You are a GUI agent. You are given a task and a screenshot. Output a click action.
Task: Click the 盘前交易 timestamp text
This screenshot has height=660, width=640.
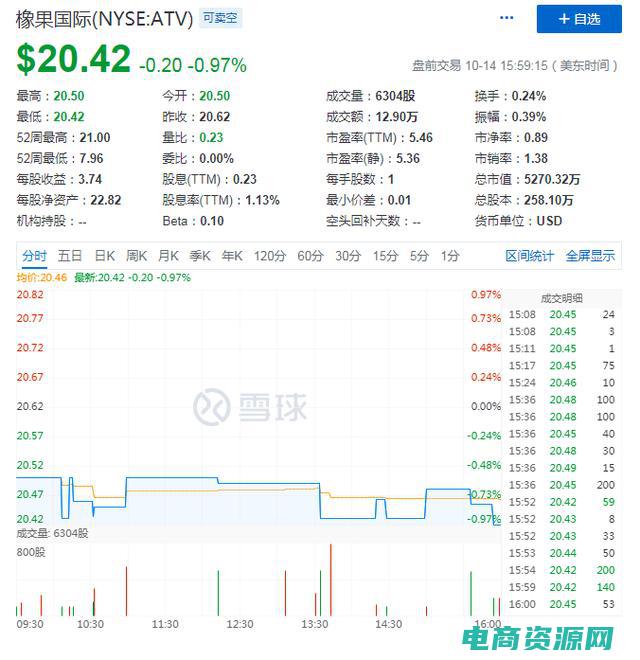(515, 66)
